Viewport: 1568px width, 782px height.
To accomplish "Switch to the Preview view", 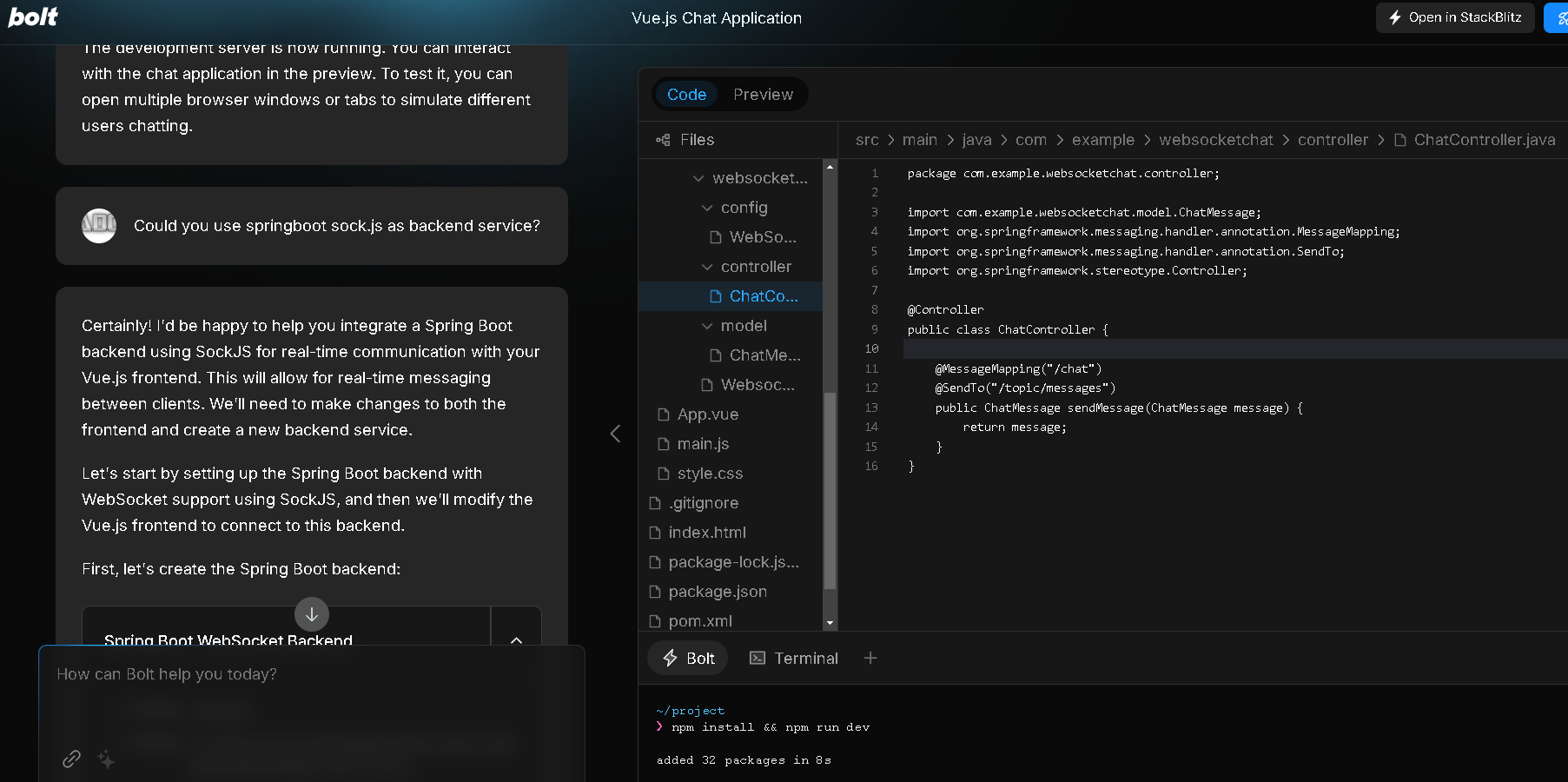I will click(x=763, y=95).
